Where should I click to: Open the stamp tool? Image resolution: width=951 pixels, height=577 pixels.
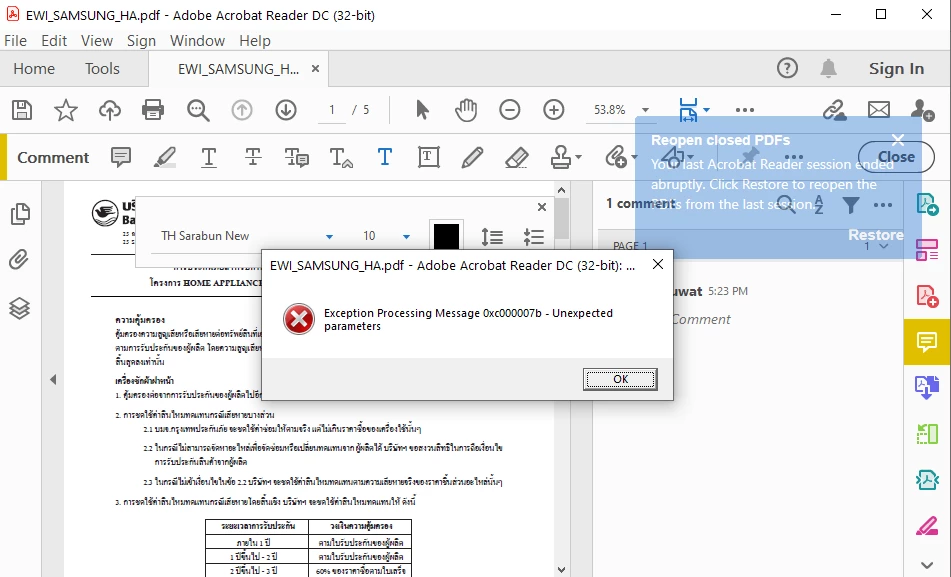[560, 157]
